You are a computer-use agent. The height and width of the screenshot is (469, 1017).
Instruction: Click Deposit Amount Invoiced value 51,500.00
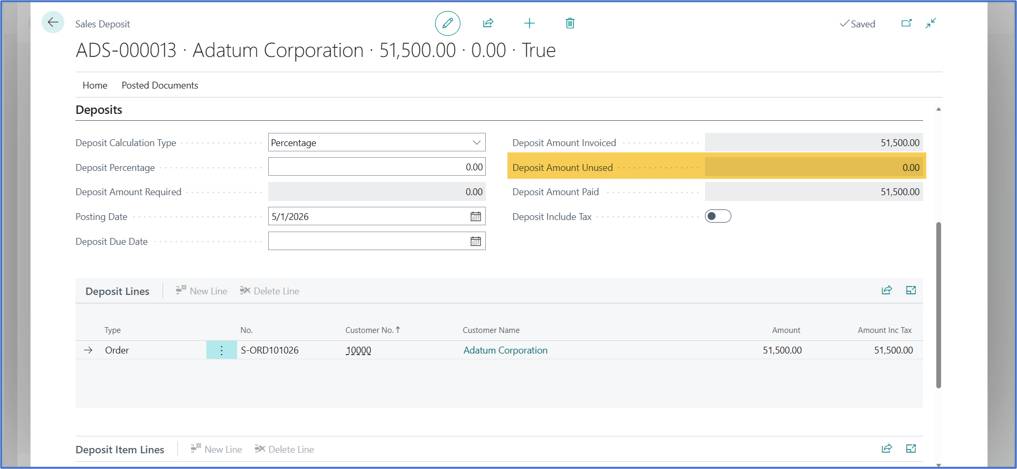(x=813, y=143)
